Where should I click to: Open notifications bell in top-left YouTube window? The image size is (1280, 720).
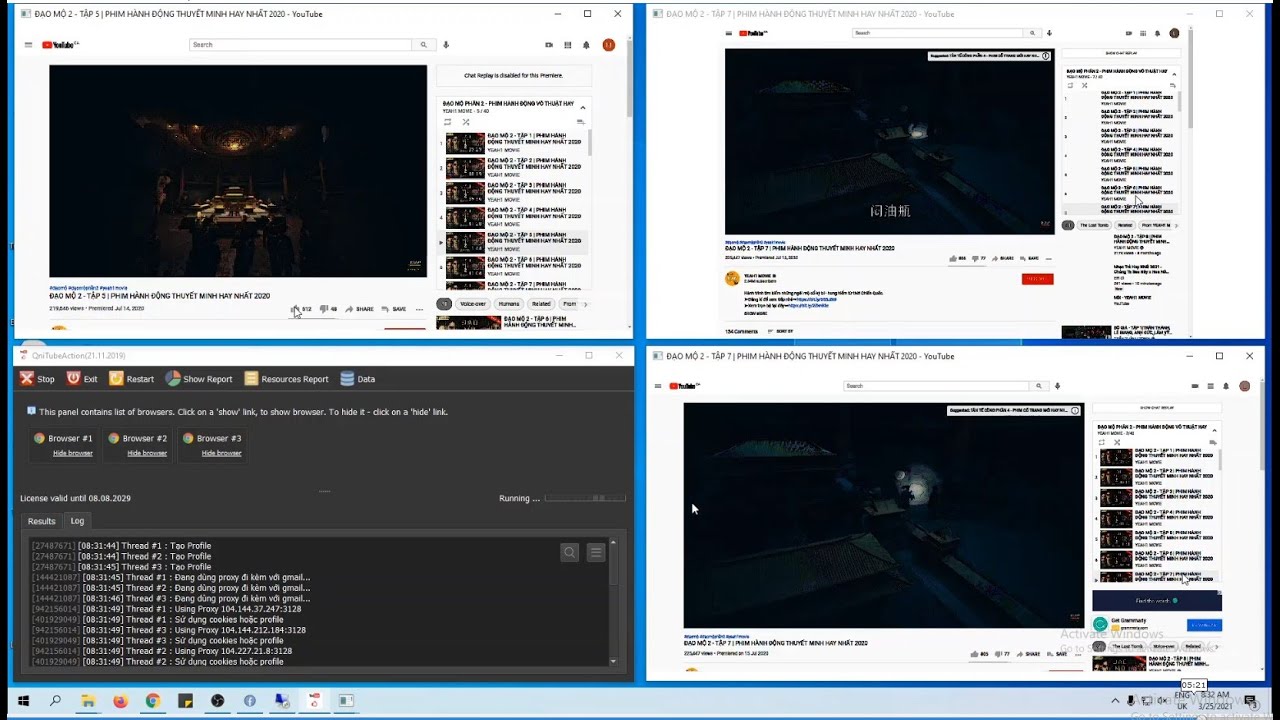[x=587, y=45]
